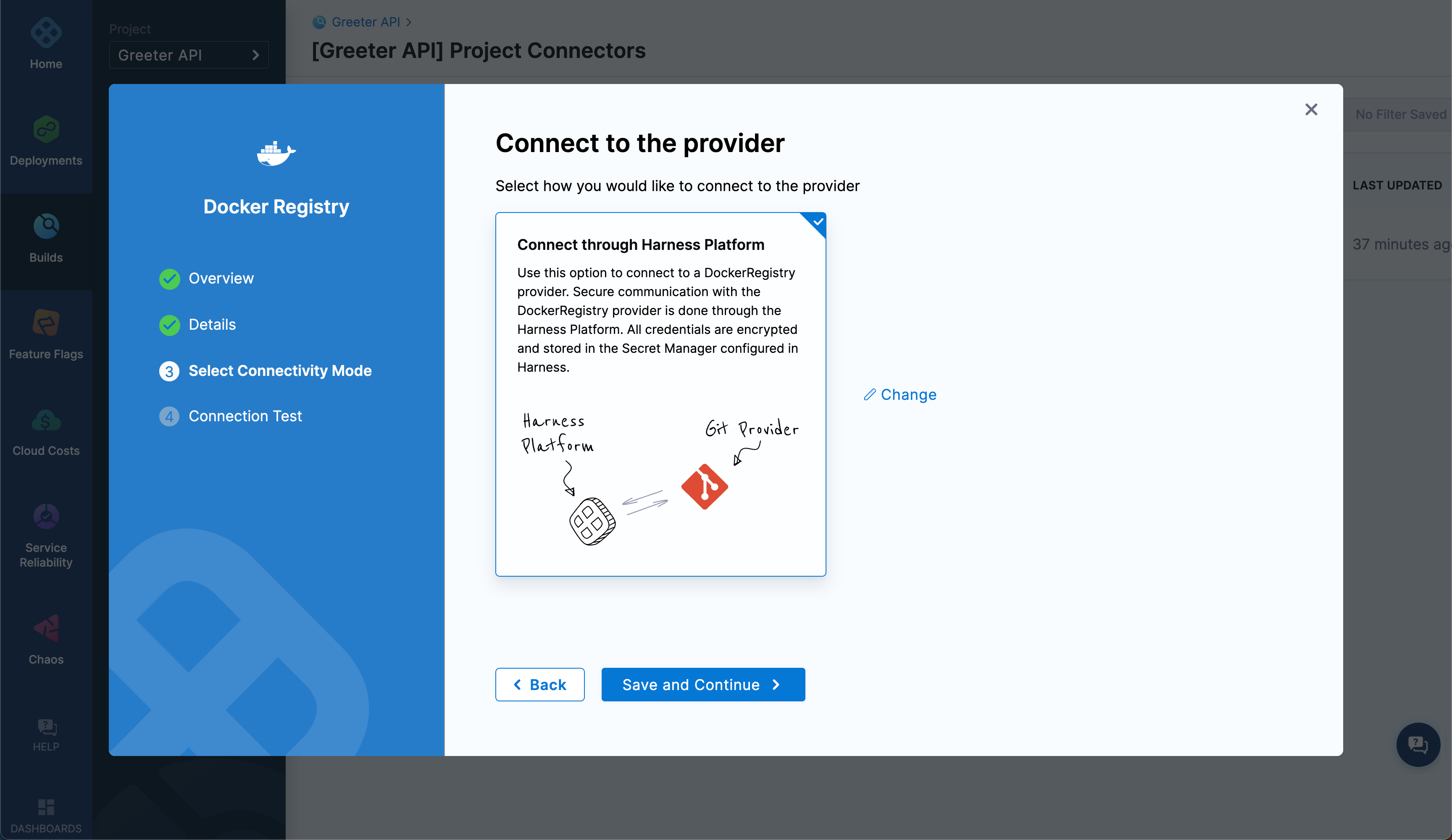Close the Docker Registry dialog
This screenshot has height=840, width=1452.
[1311, 110]
